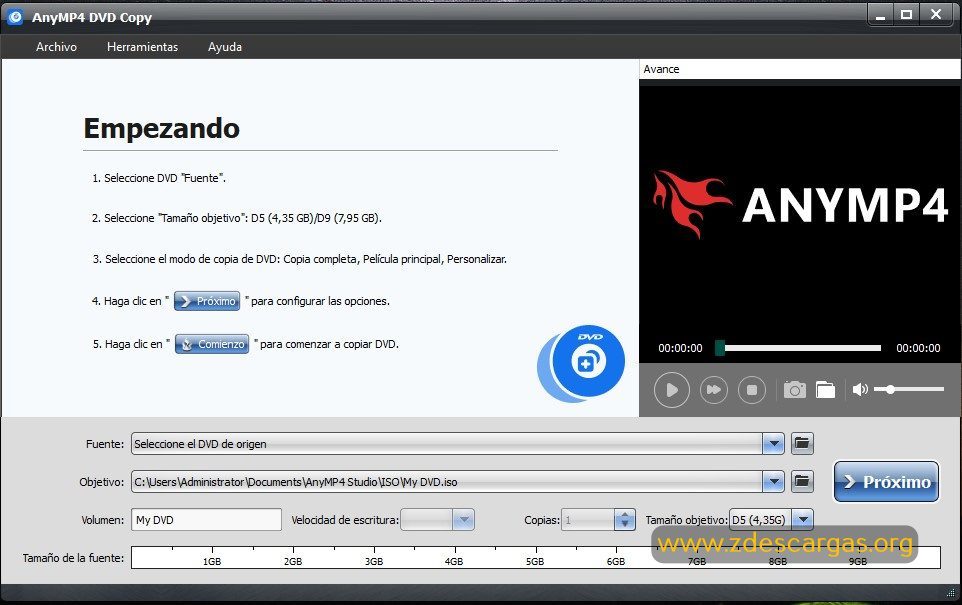Screen dimensions: 962x605
Task: Expand Velocidad de escritura dropdown
Action: [463, 520]
